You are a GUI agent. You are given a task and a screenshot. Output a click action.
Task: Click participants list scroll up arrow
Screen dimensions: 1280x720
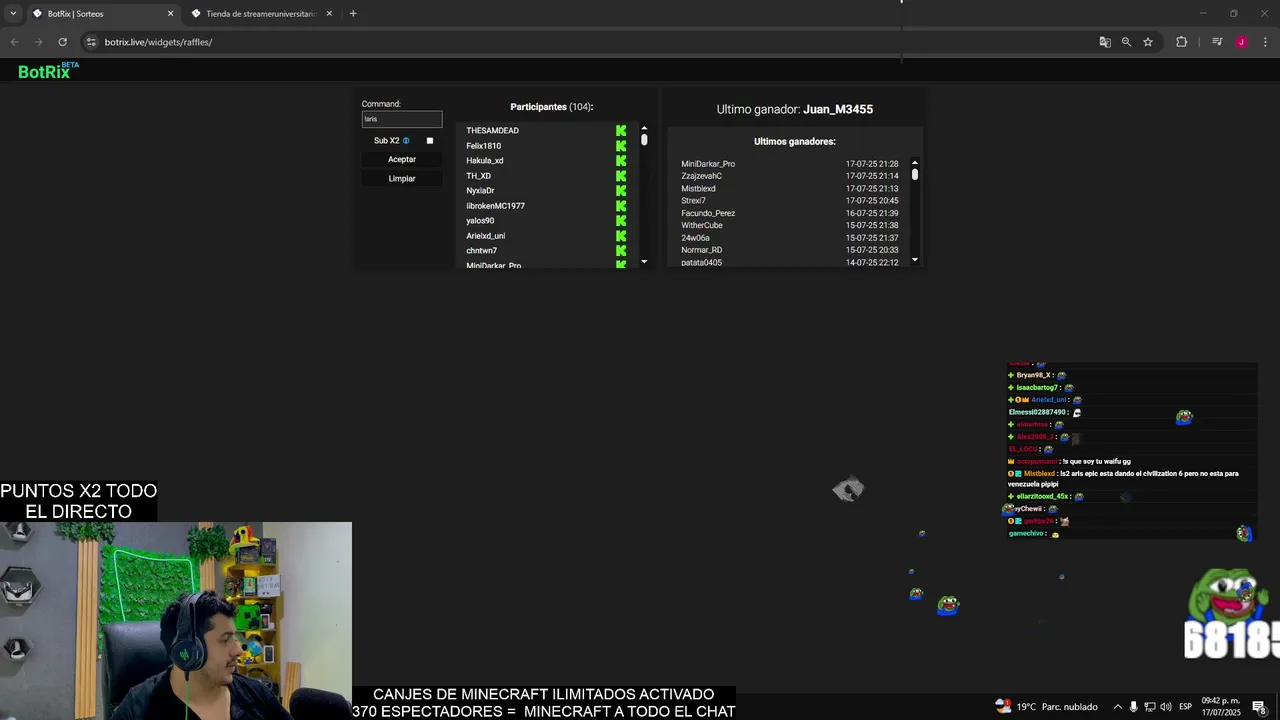coord(644,128)
